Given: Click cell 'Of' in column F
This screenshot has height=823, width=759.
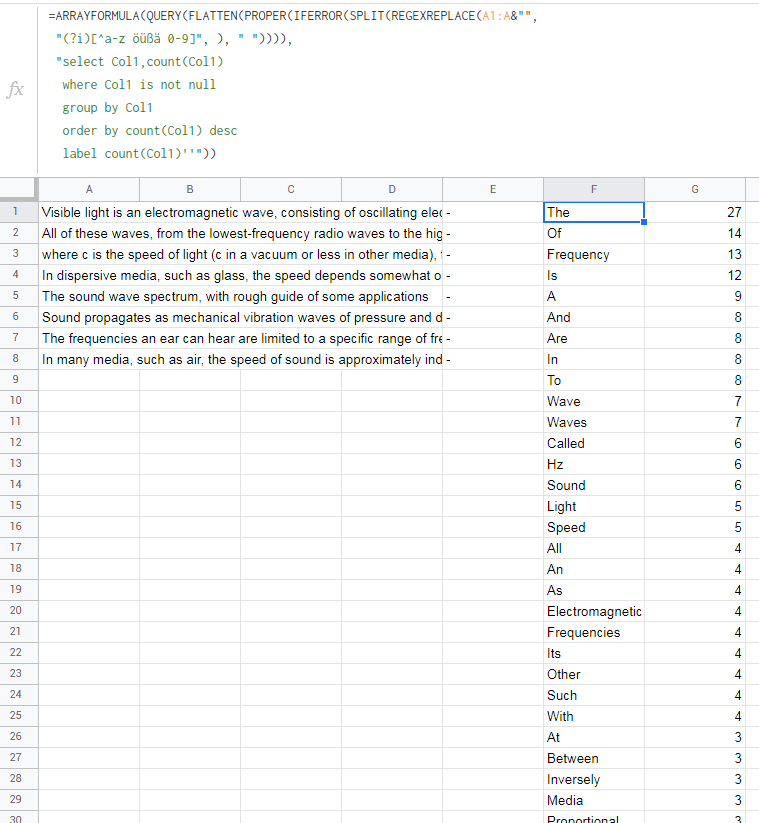Looking at the screenshot, I should (x=594, y=233).
